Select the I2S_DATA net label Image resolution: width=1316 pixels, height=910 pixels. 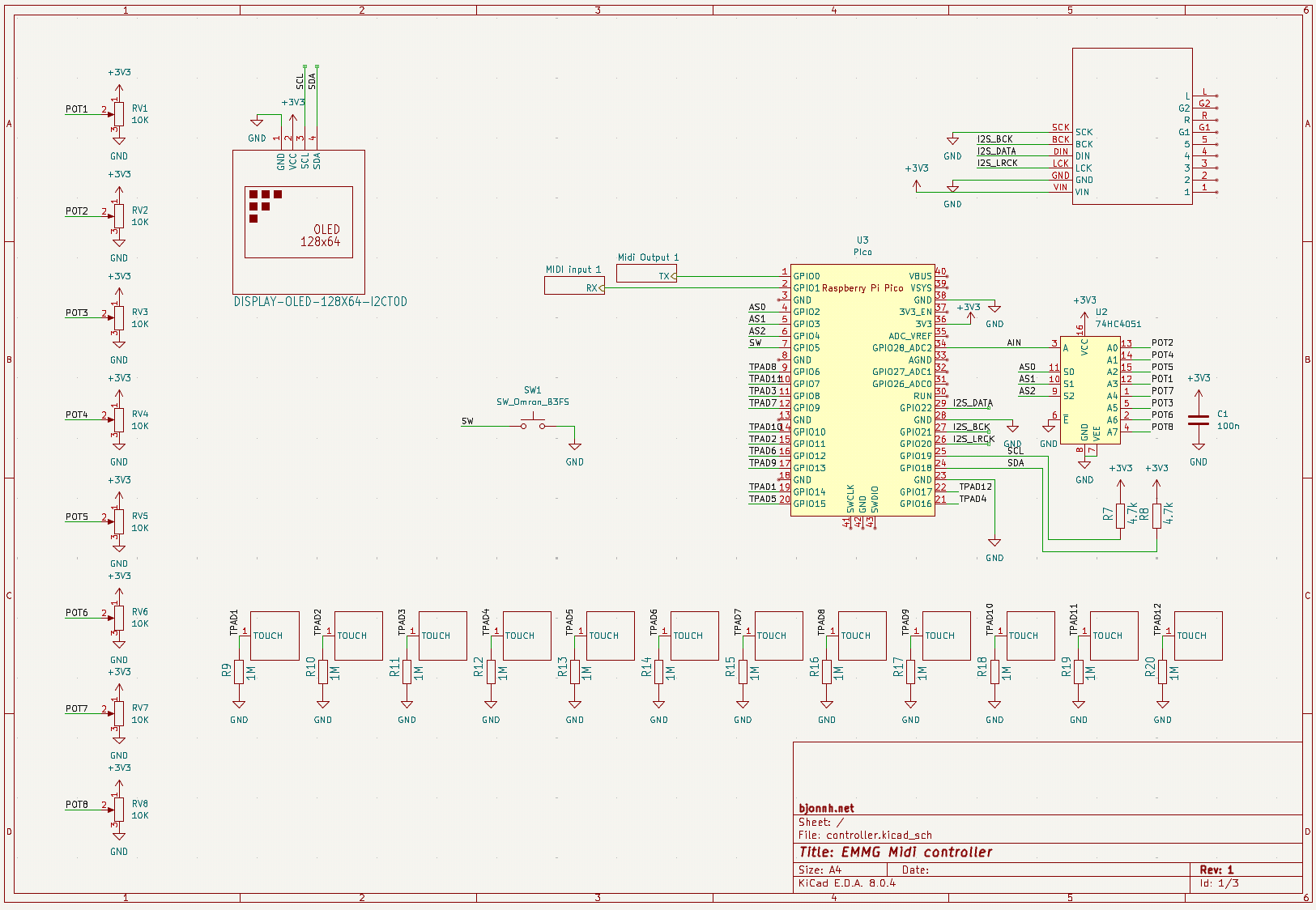tap(973, 402)
